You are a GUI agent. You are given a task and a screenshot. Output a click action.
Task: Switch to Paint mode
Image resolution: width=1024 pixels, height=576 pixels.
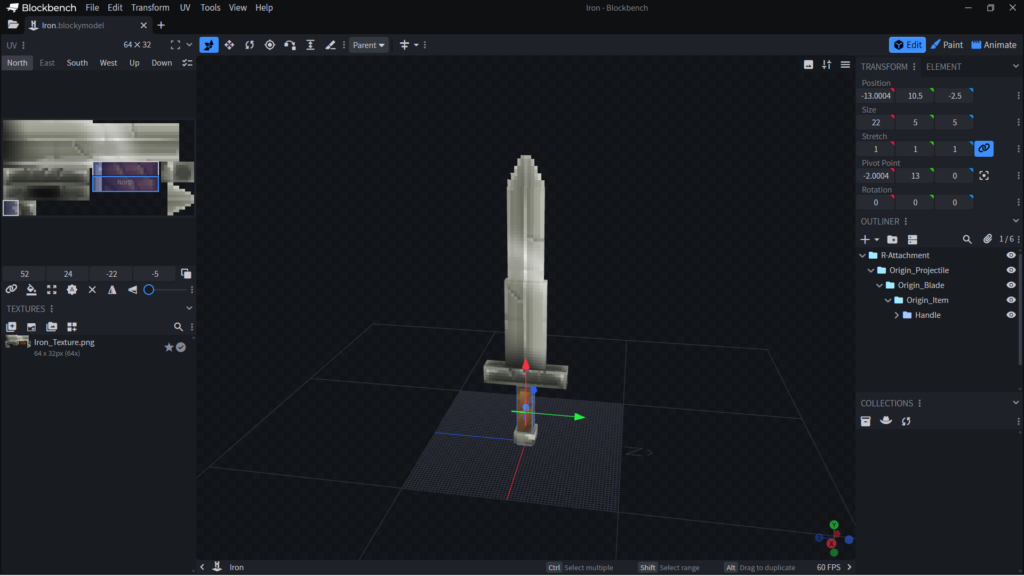click(x=945, y=44)
